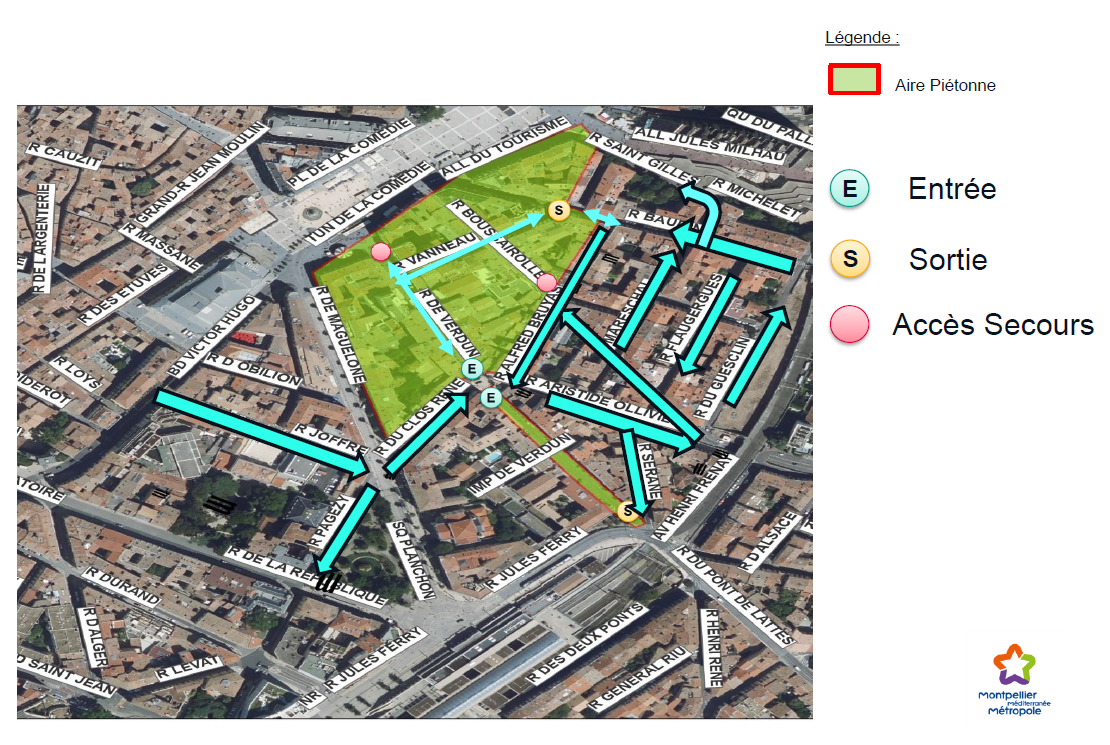Click the Entrée 'E' icon in legend

click(x=850, y=188)
